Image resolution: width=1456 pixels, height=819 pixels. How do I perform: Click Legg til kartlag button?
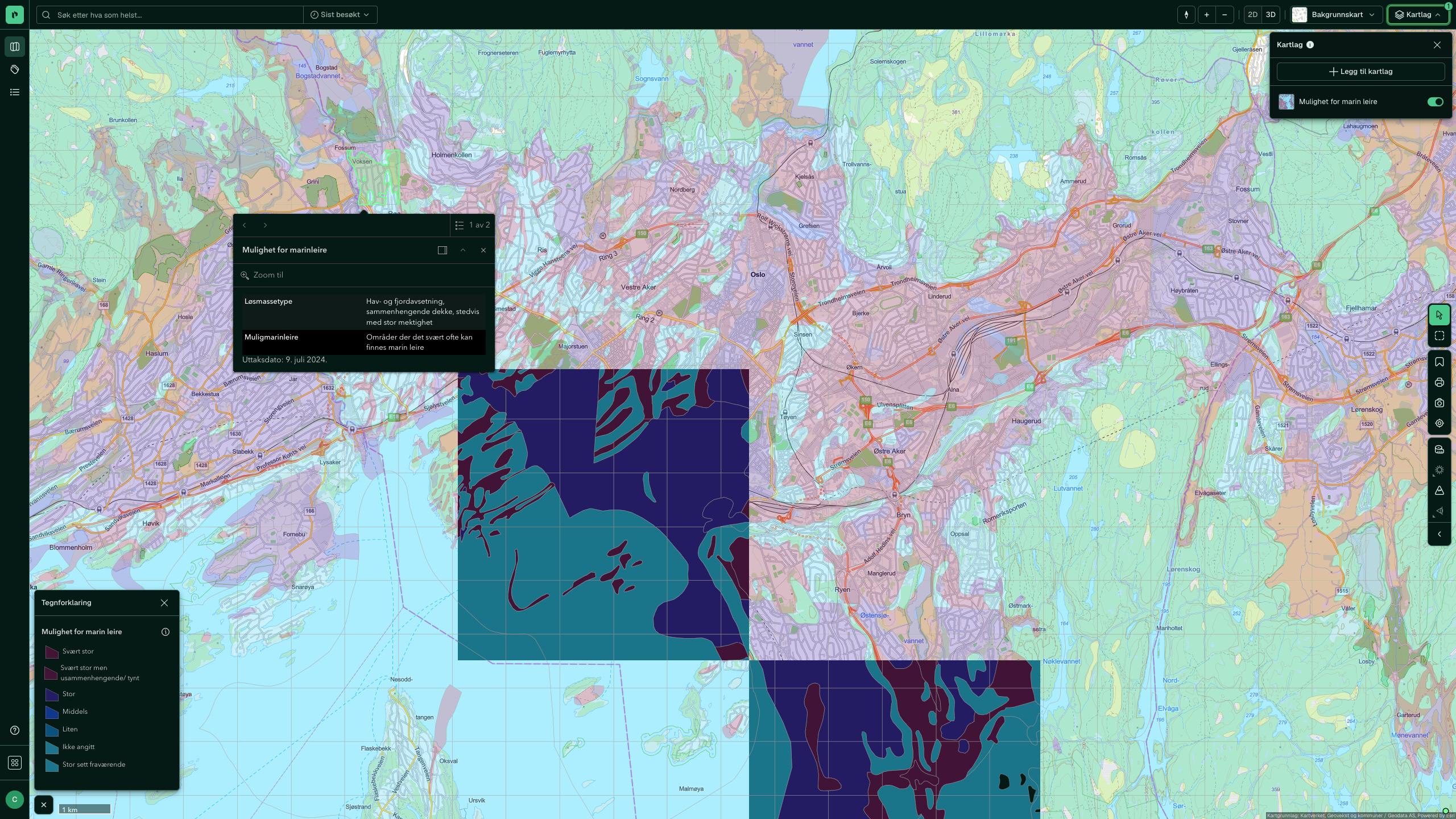tap(1360, 72)
